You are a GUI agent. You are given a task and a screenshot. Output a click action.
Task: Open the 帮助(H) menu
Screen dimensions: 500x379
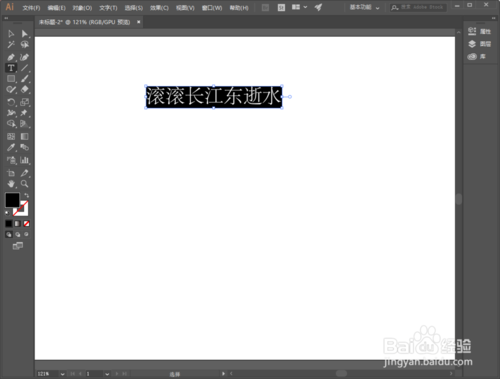point(239,8)
